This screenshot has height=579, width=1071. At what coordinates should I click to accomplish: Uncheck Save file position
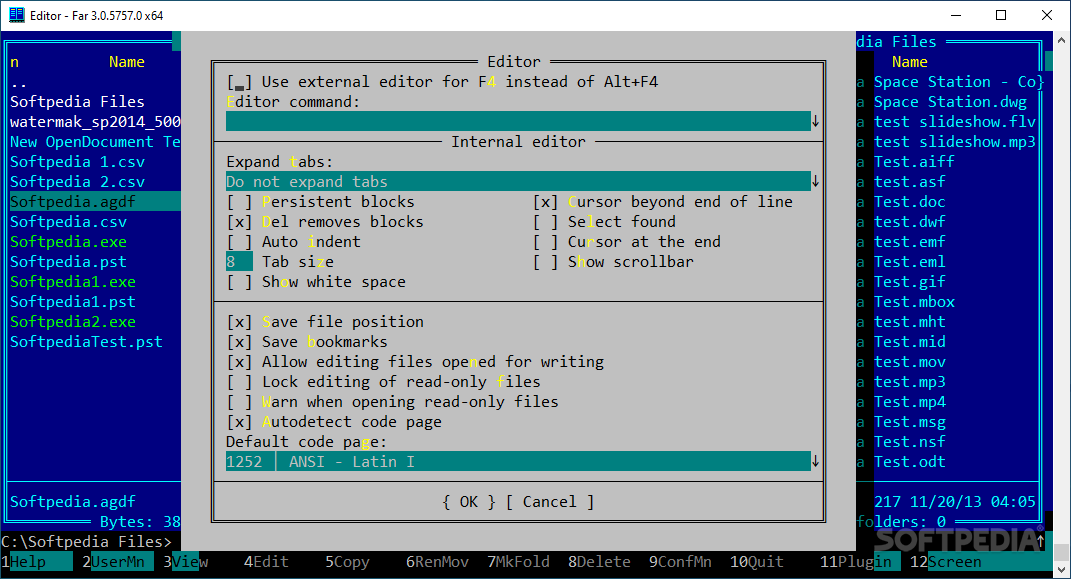(239, 322)
